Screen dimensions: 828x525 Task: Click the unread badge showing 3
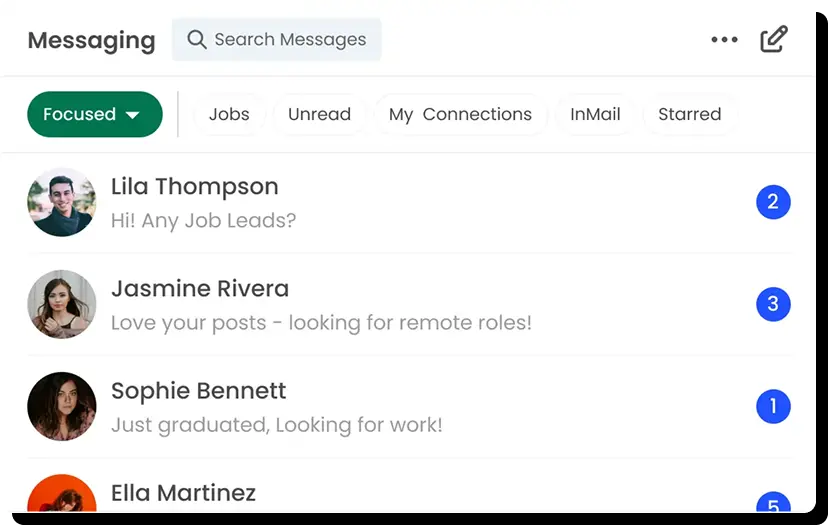click(773, 304)
